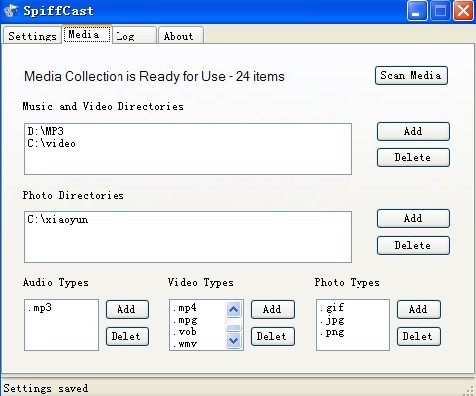Click the Video Types scrollbar thumb
476x396 pixels.
click(x=234, y=328)
